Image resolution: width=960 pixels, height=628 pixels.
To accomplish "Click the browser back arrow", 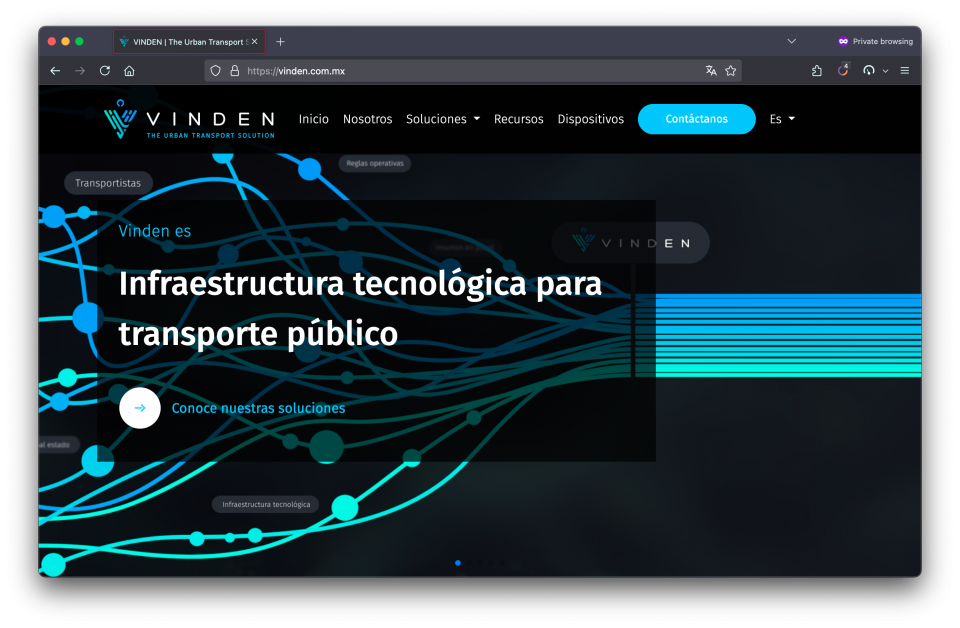I will (x=55, y=71).
